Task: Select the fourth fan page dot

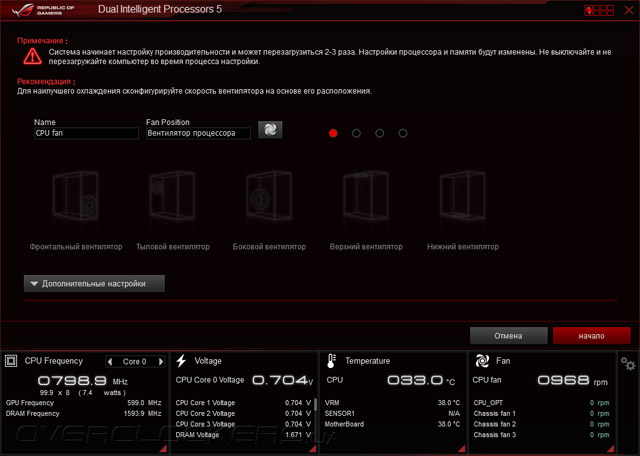Action: pos(403,133)
